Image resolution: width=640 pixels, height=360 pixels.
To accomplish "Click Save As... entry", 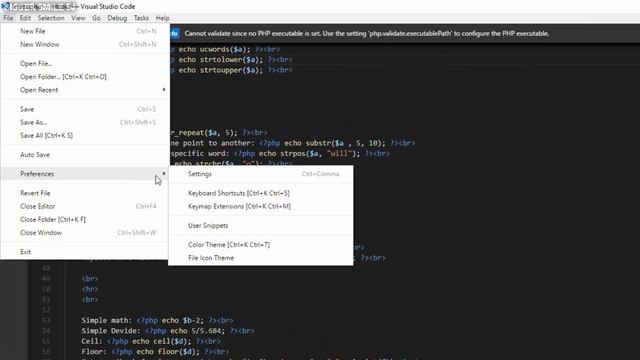I will (85, 122).
